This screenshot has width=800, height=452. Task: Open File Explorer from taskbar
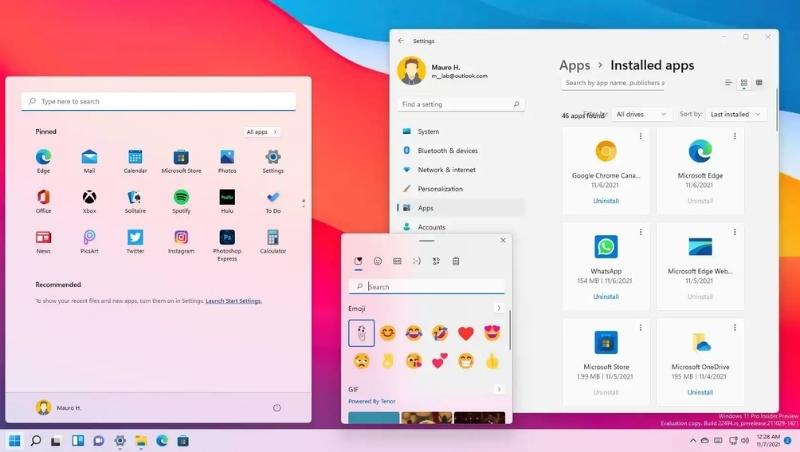point(141,441)
